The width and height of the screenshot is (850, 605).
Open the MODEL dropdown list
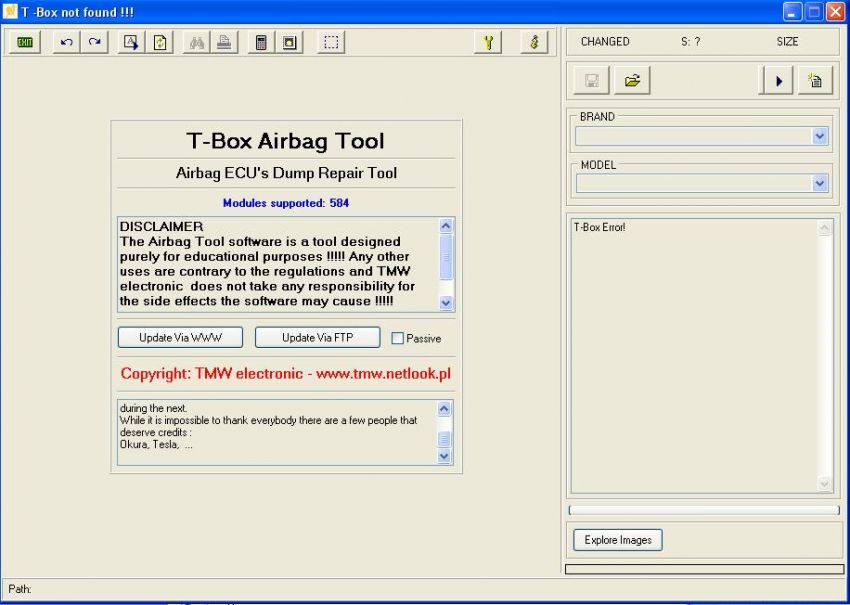[x=820, y=183]
